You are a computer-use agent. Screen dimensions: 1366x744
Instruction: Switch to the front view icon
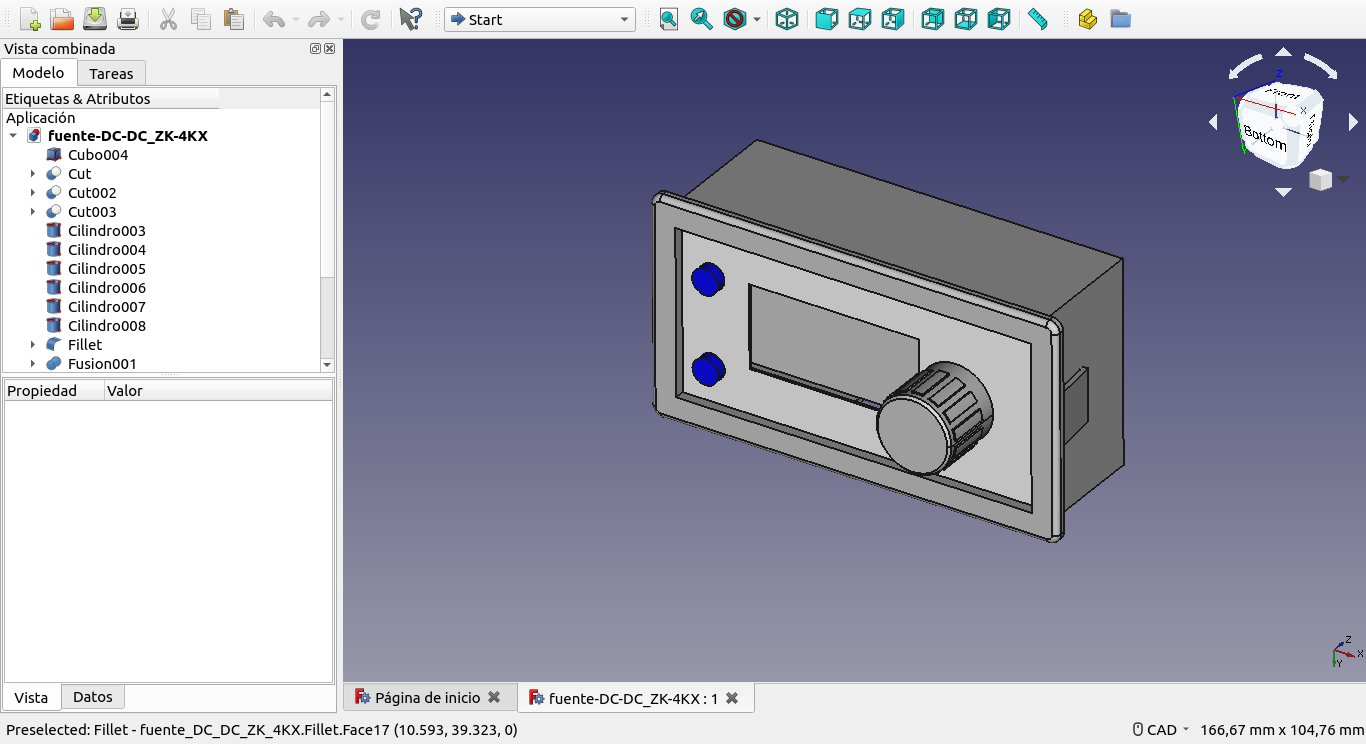click(x=826, y=19)
